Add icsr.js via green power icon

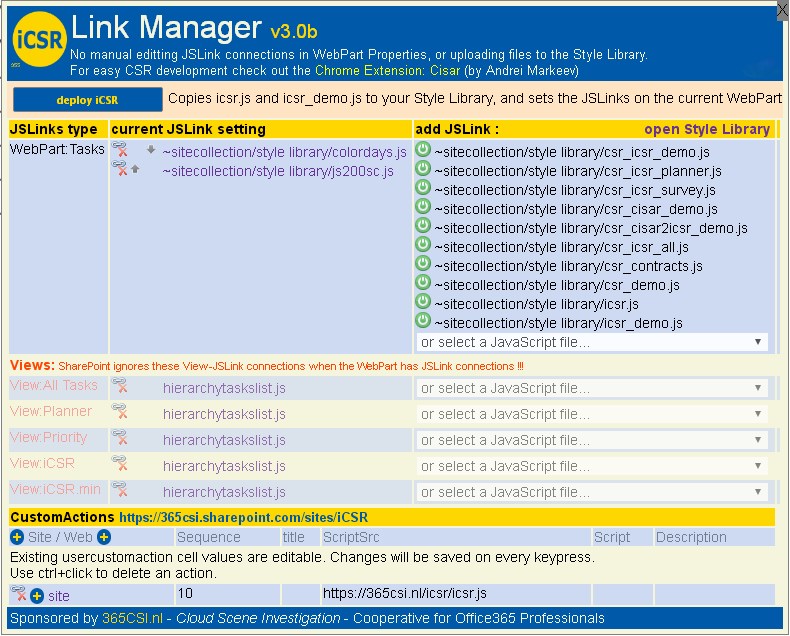(x=423, y=301)
